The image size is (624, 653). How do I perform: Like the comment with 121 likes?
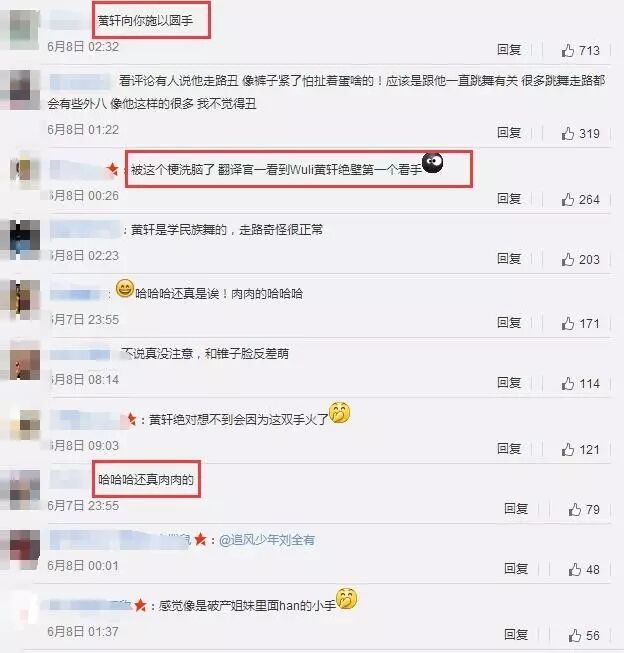(568, 449)
